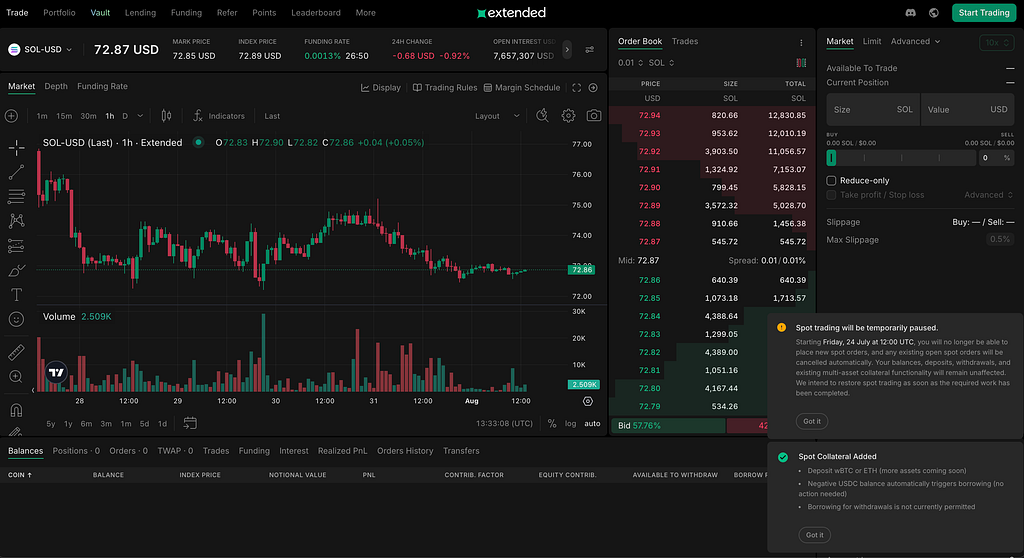Open the Discord link icon
Image resolution: width=1024 pixels, height=558 pixels.
click(x=910, y=12)
